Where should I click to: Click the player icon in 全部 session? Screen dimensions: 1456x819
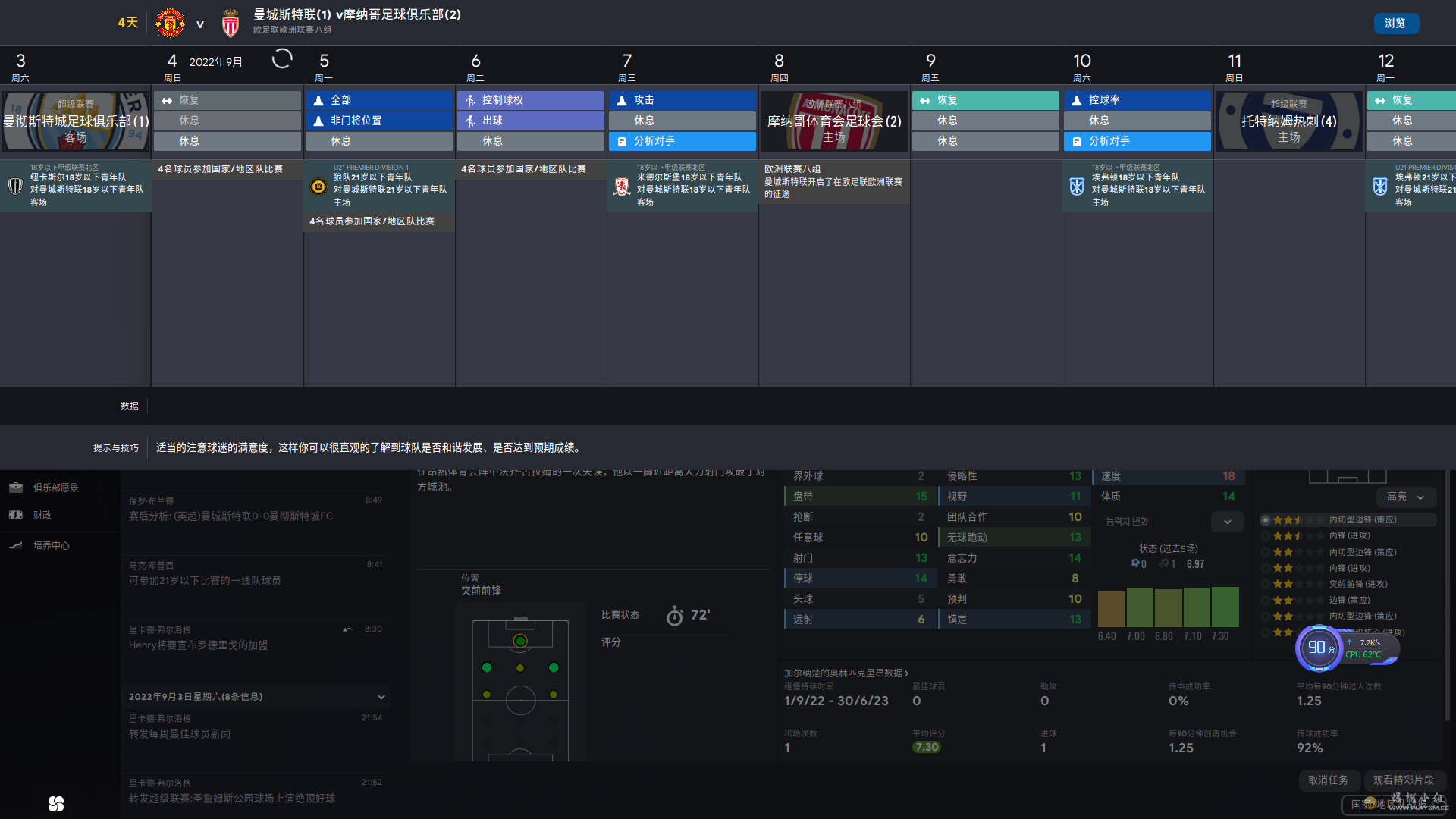(318, 100)
